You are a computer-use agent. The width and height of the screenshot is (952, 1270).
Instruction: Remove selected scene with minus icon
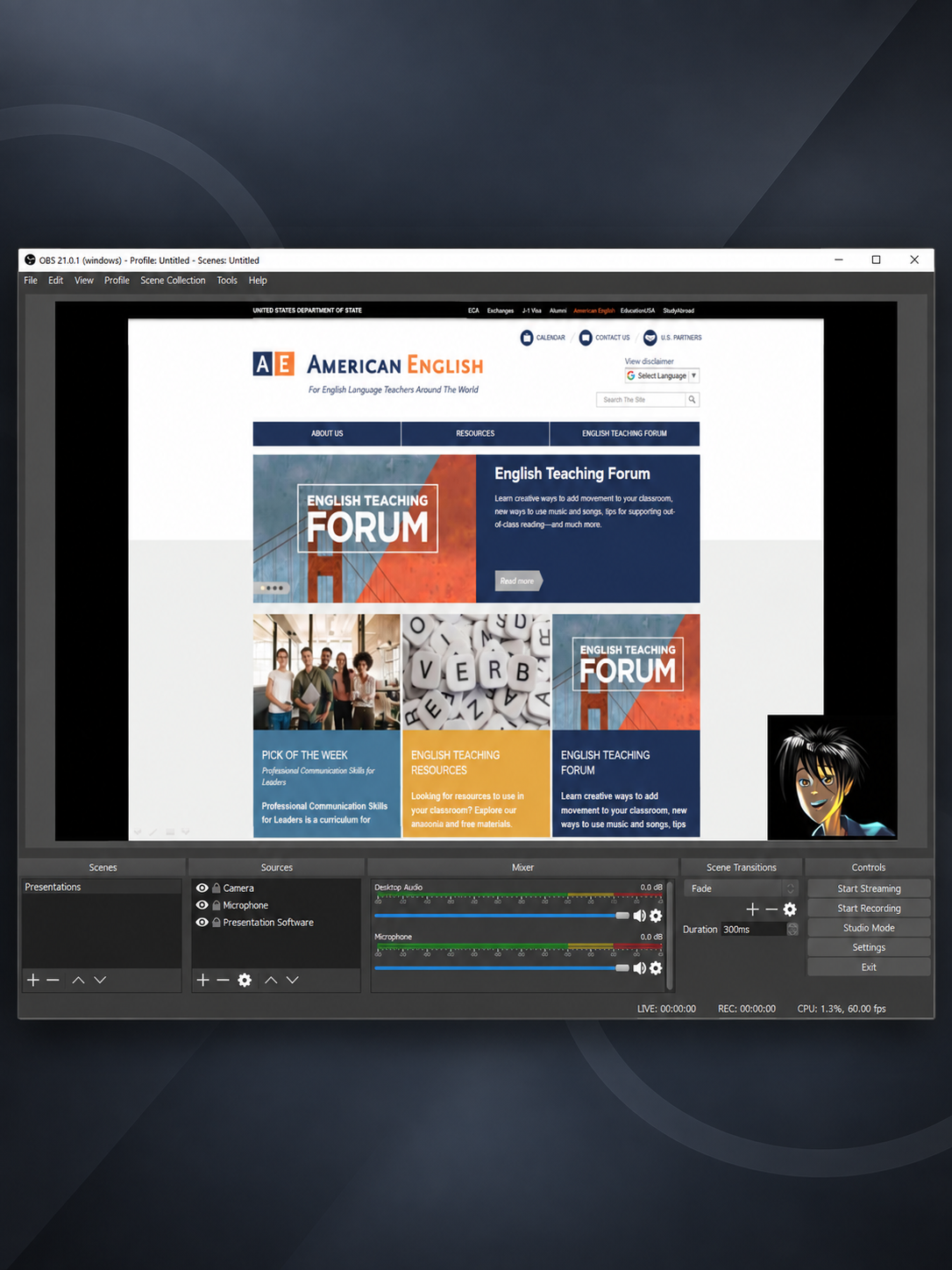tap(53, 980)
